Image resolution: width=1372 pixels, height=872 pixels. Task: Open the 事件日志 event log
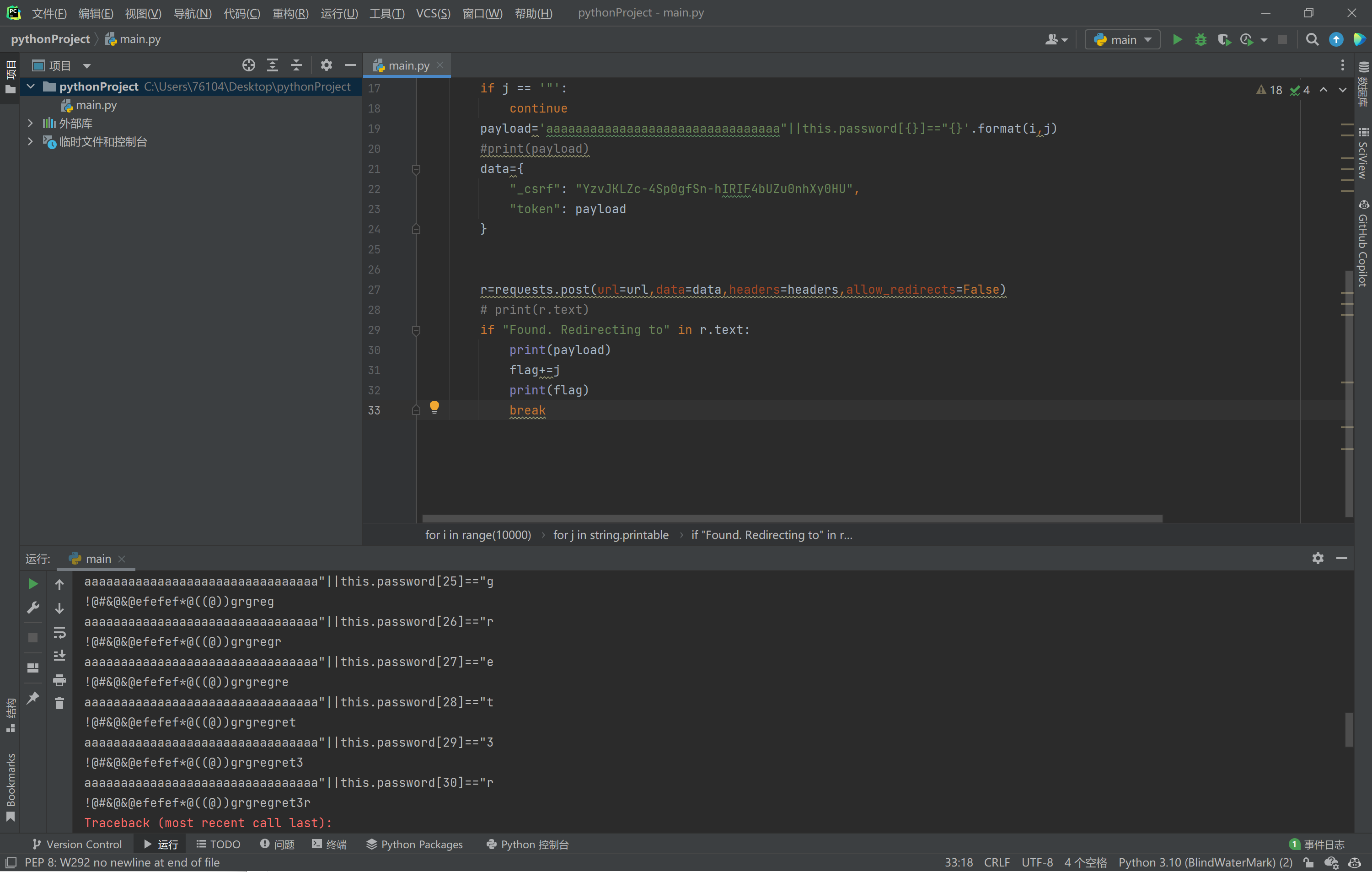1317,845
